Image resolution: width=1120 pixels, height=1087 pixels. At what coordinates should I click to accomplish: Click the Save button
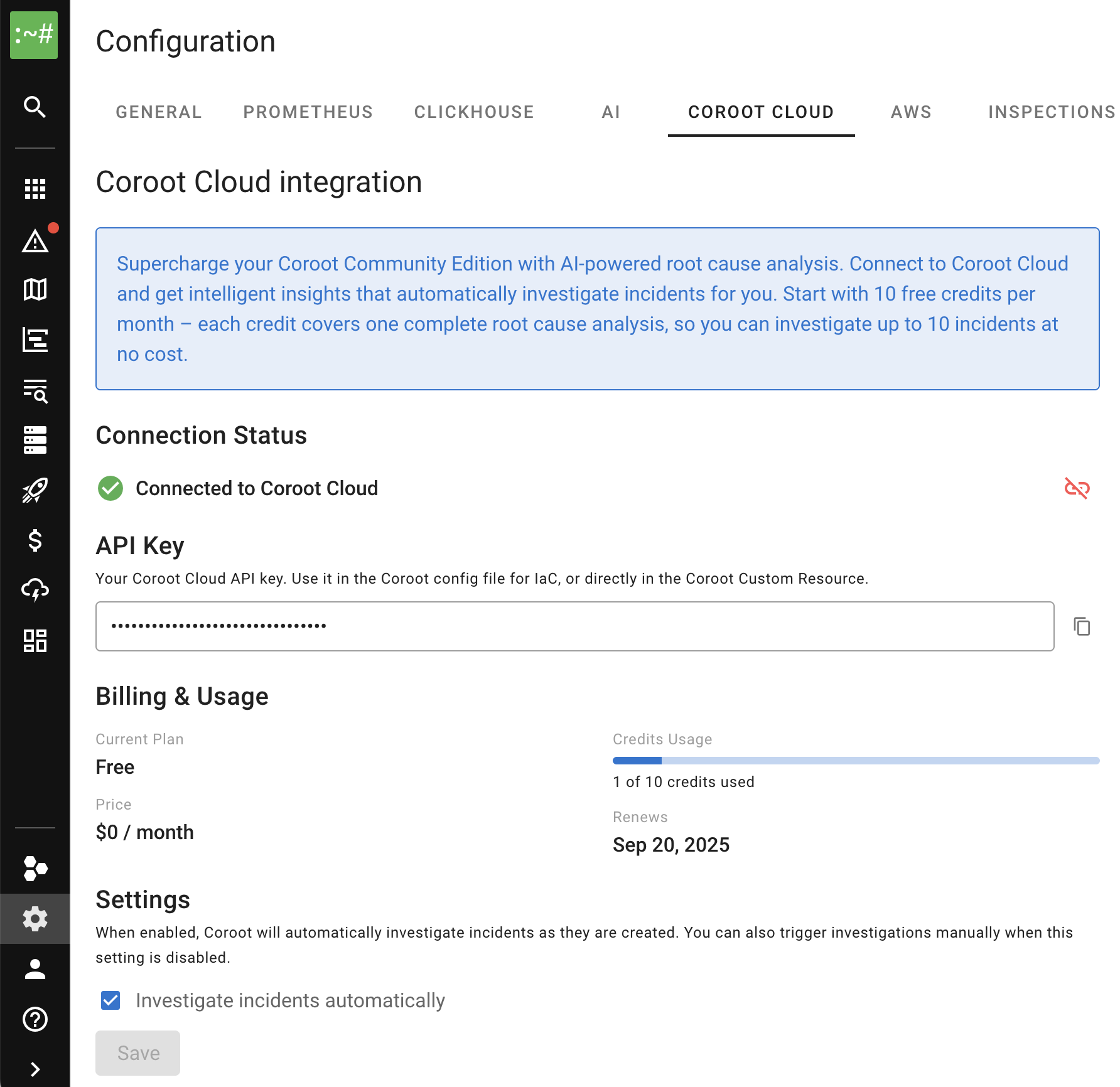point(138,1053)
